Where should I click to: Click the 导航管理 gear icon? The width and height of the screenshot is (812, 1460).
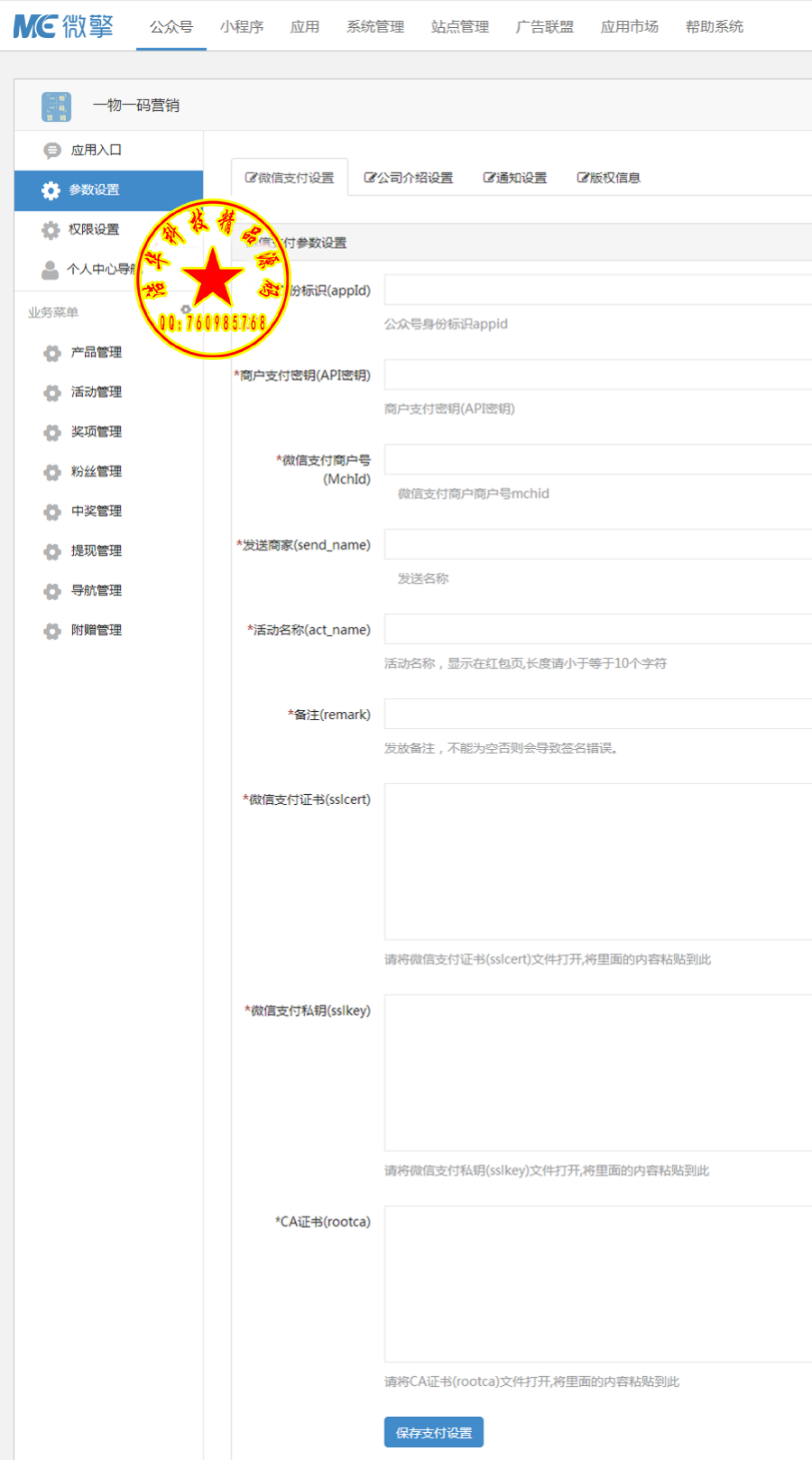click(52, 591)
